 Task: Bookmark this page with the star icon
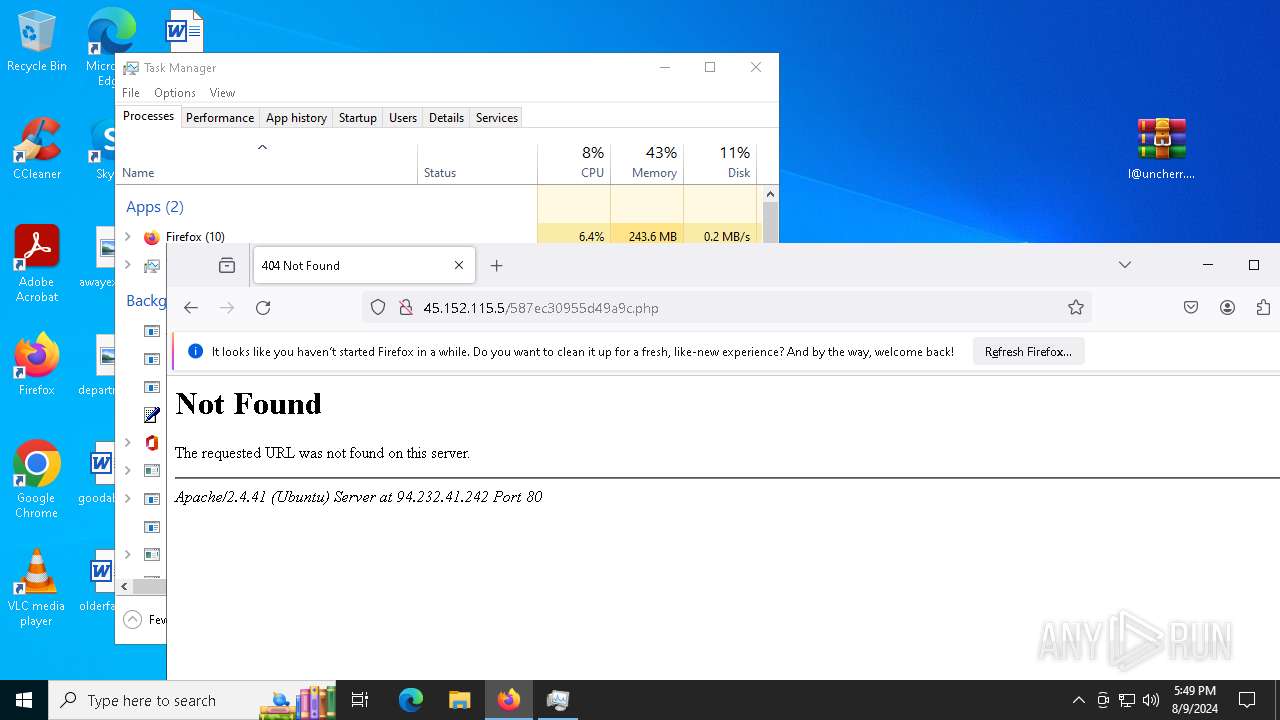point(1076,308)
